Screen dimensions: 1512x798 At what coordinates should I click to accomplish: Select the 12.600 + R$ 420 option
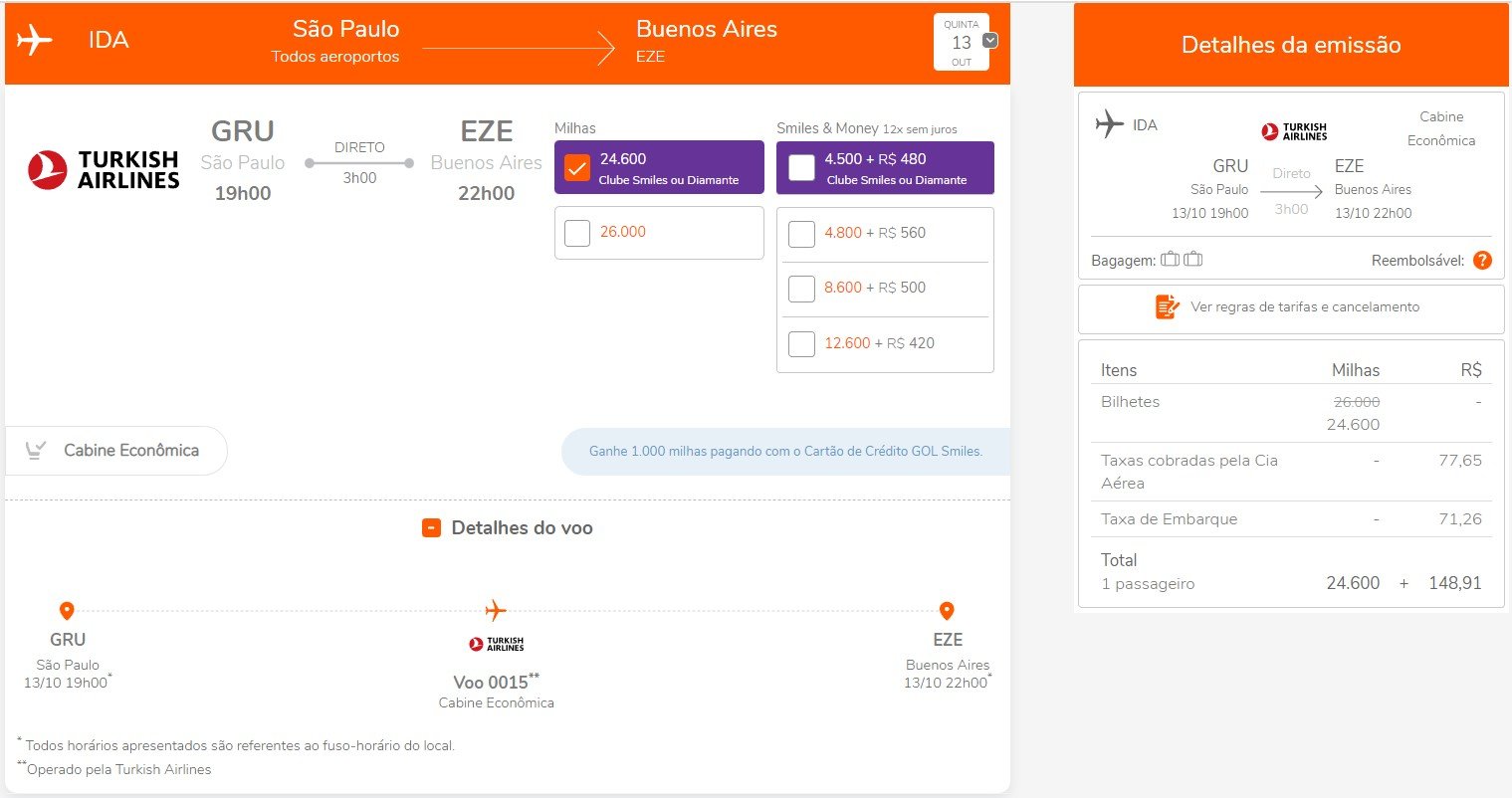coord(801,344)
